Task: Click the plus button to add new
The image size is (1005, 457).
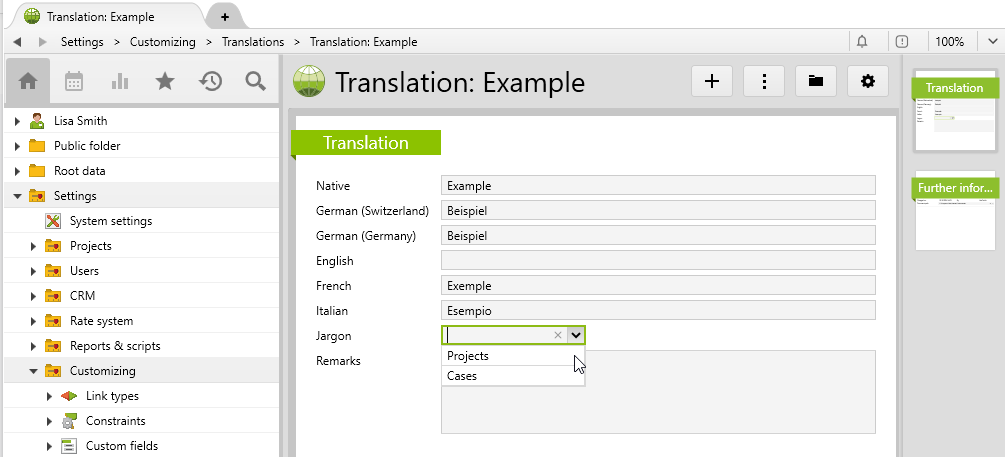Action: tap(712, 82)
